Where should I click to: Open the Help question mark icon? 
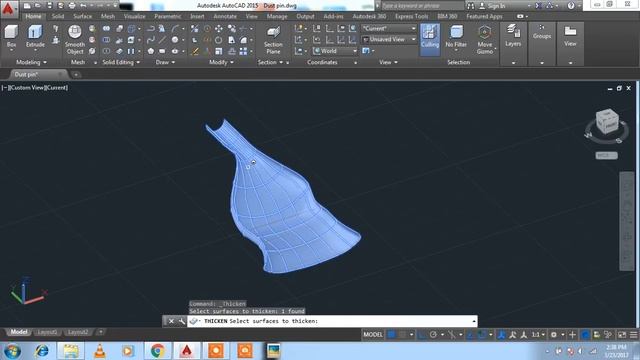(x=571, y=6)
